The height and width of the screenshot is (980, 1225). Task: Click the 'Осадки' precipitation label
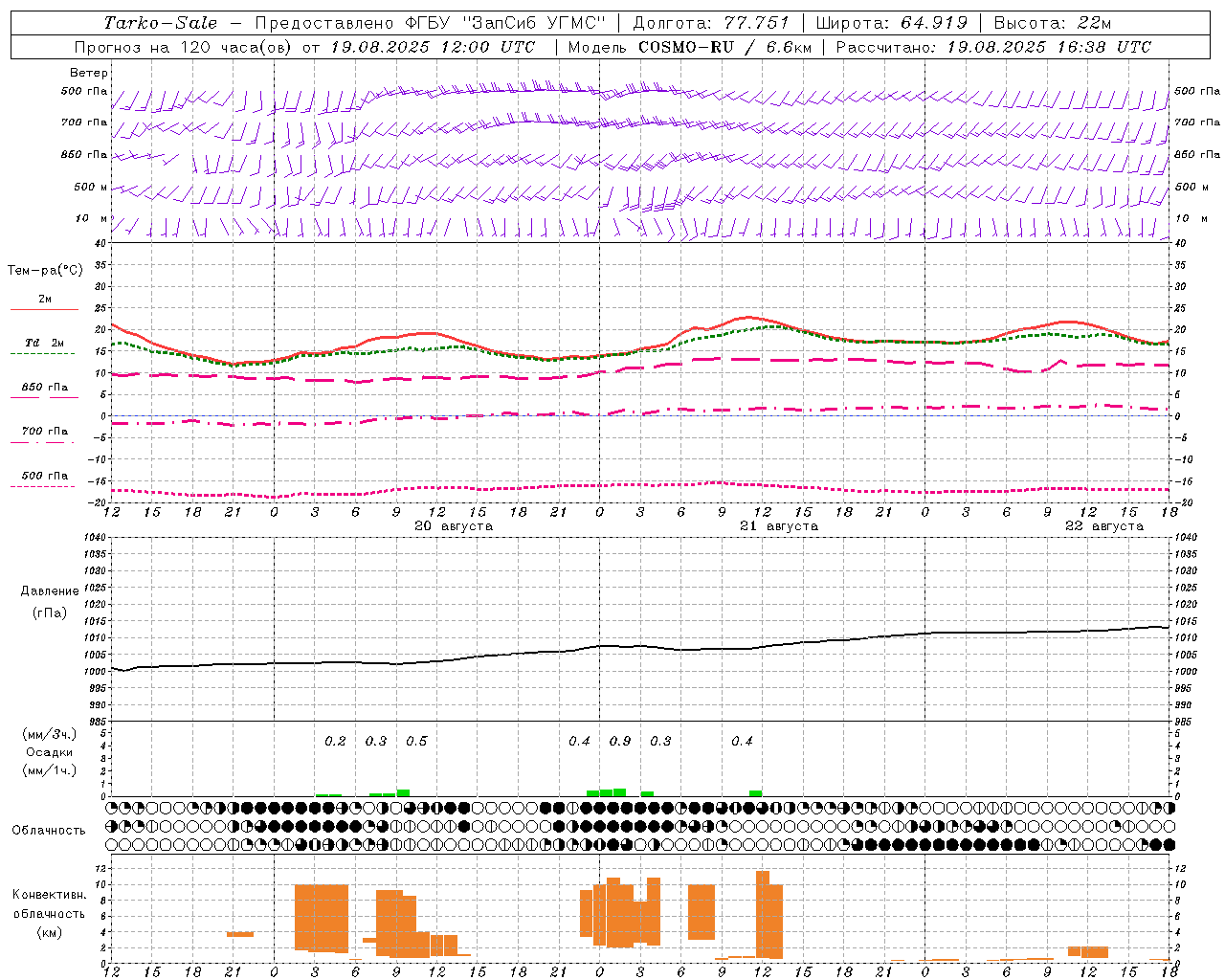[x=49, y=753]
